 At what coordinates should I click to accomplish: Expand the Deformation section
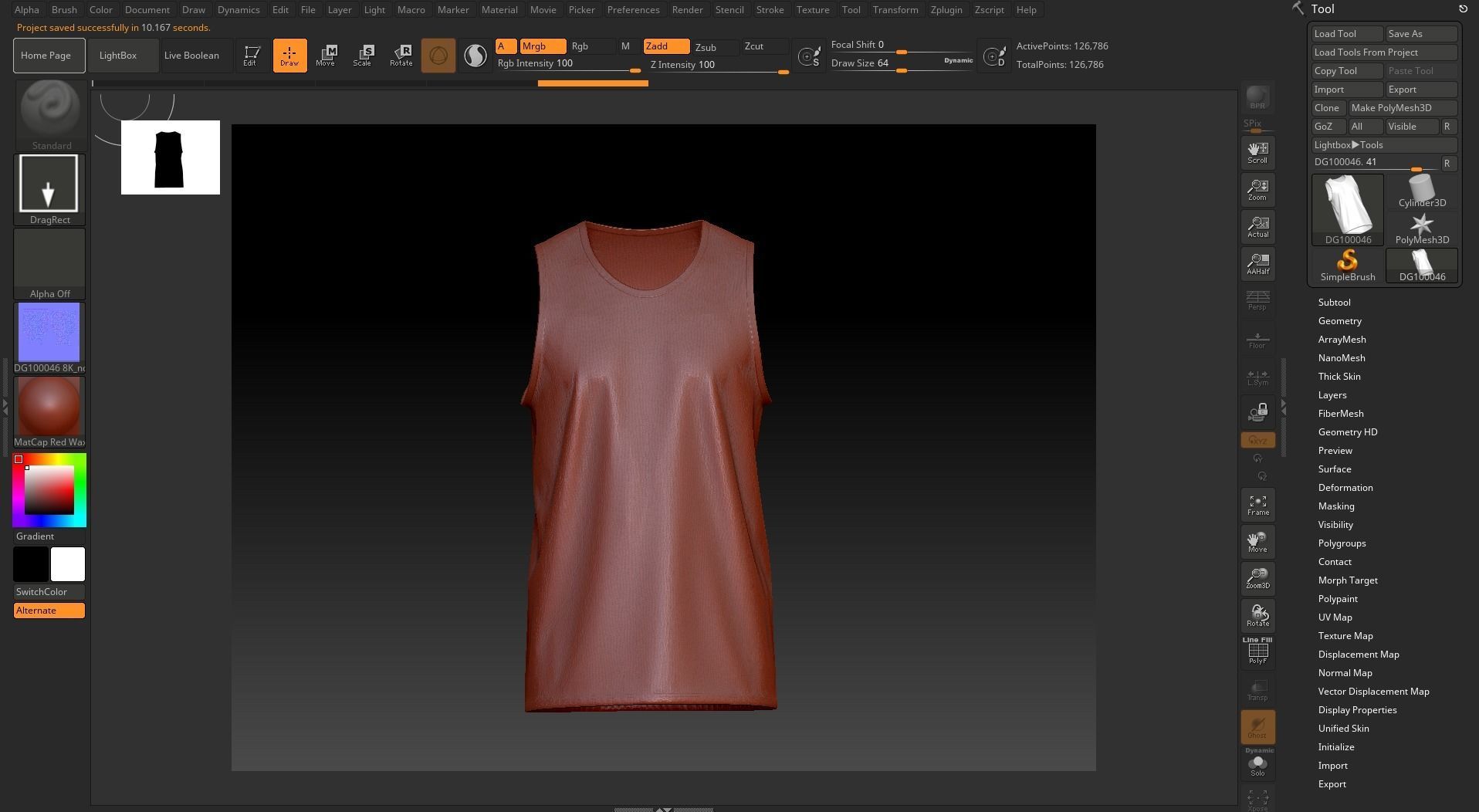pos(1345,488)
